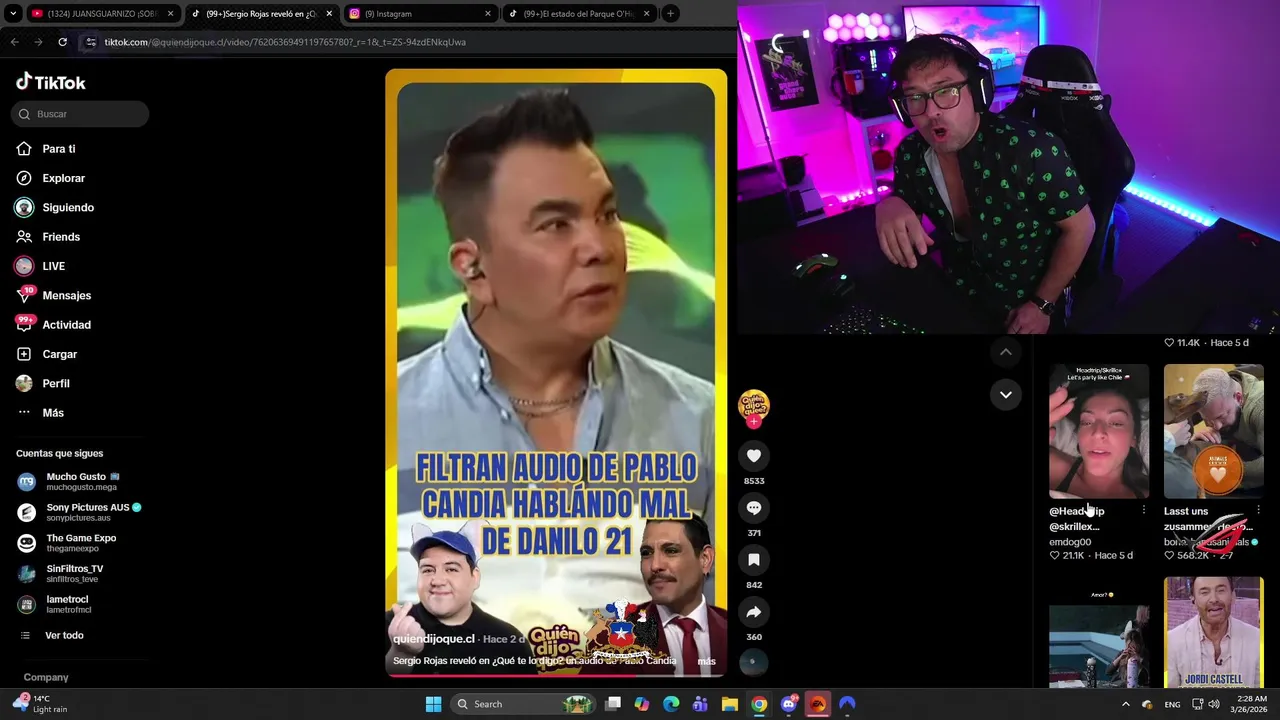
Task: Open a new browser tab
Action: coord(670,14)
